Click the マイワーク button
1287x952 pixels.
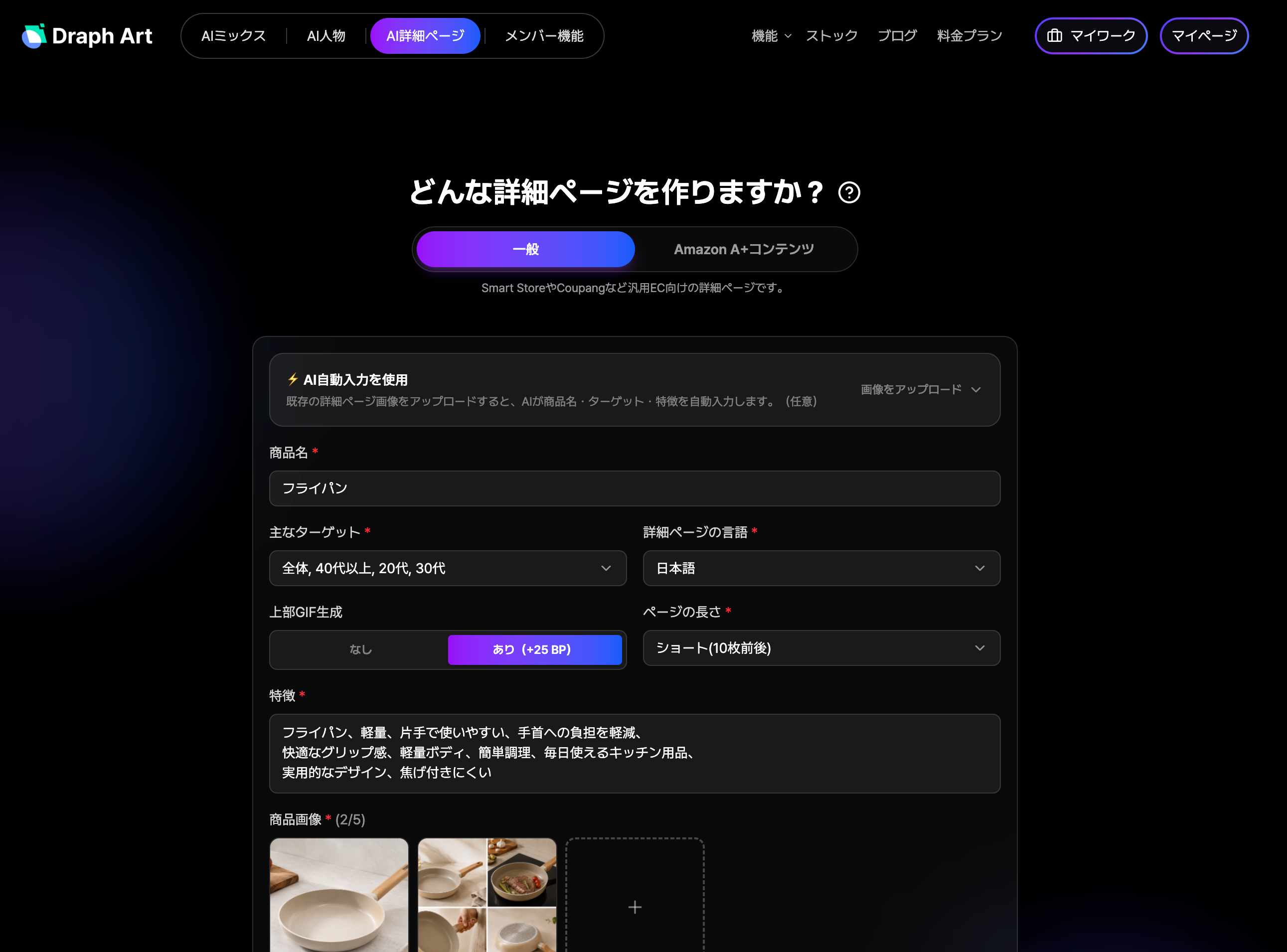pyautogui.click(x=1091, y=36)
